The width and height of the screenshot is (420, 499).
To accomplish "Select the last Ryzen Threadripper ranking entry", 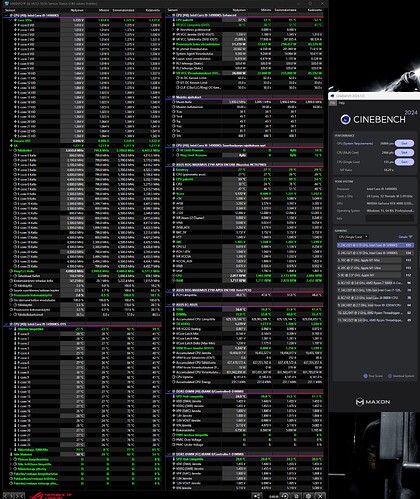I will (375, 320).
